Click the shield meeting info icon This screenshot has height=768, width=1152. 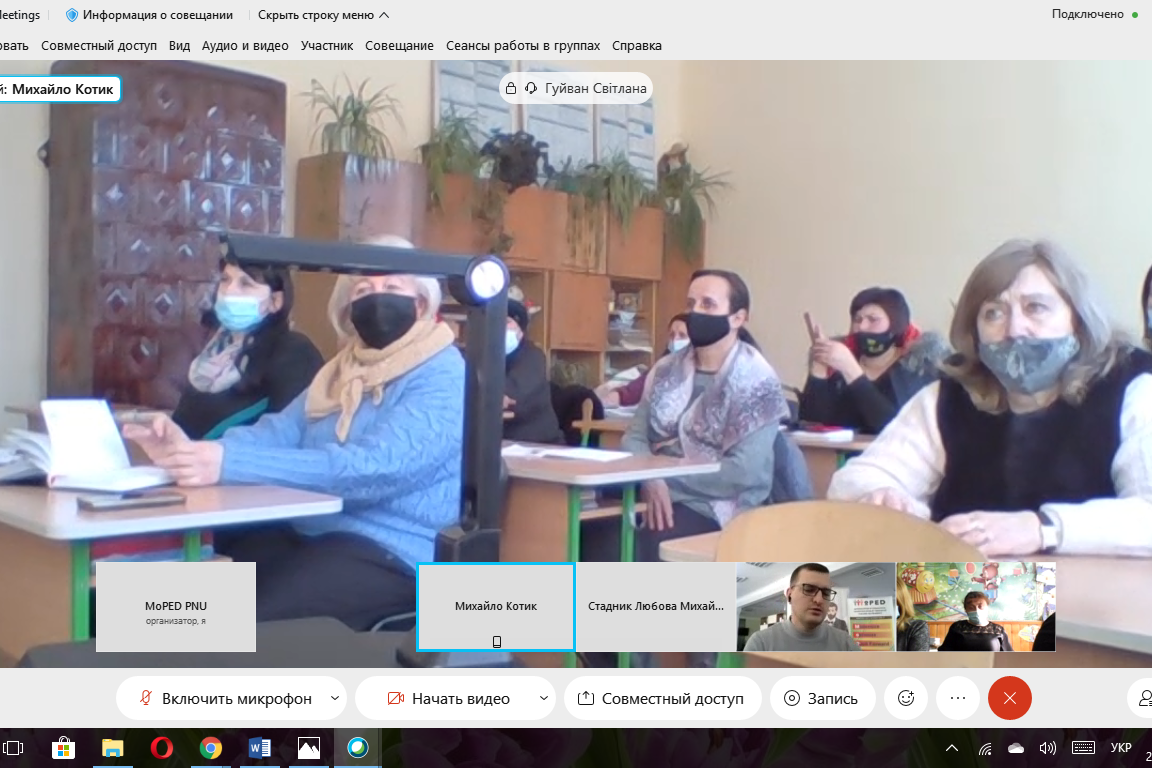72,15
